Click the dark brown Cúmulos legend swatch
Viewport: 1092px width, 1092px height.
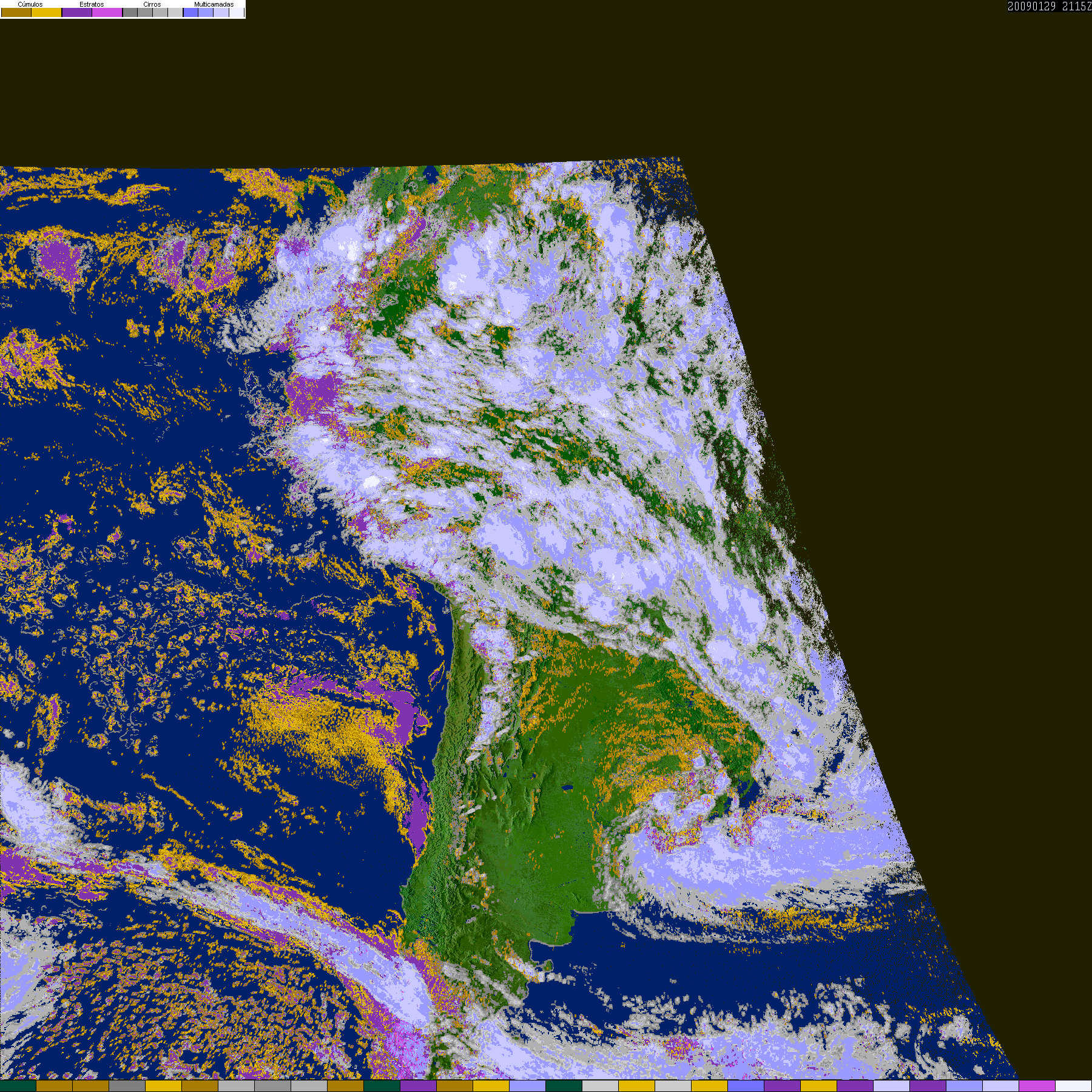(x=16, y=13)
